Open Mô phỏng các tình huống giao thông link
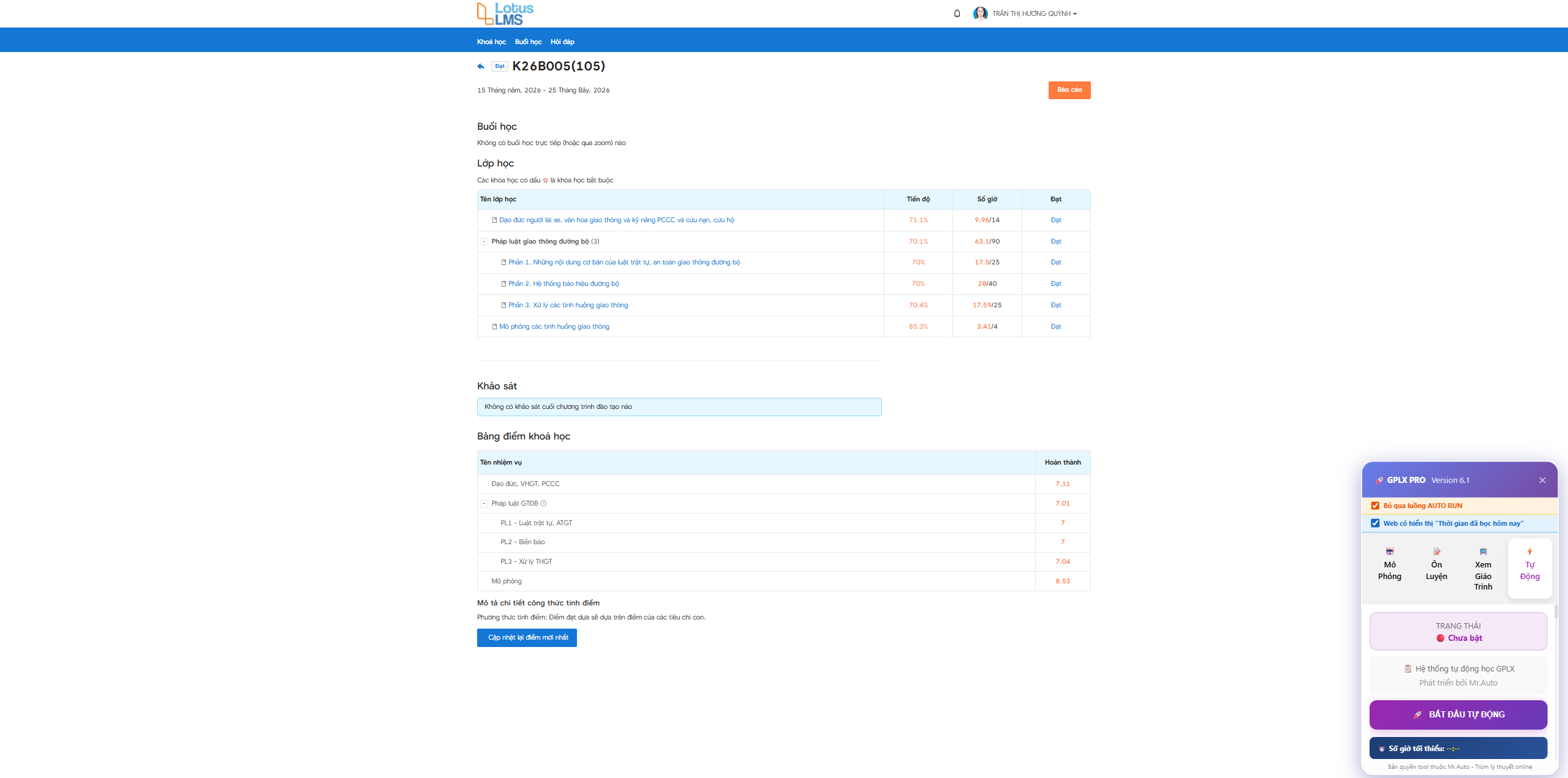Viewport: 1568px width, 778px height. click(x=554, y=327)
